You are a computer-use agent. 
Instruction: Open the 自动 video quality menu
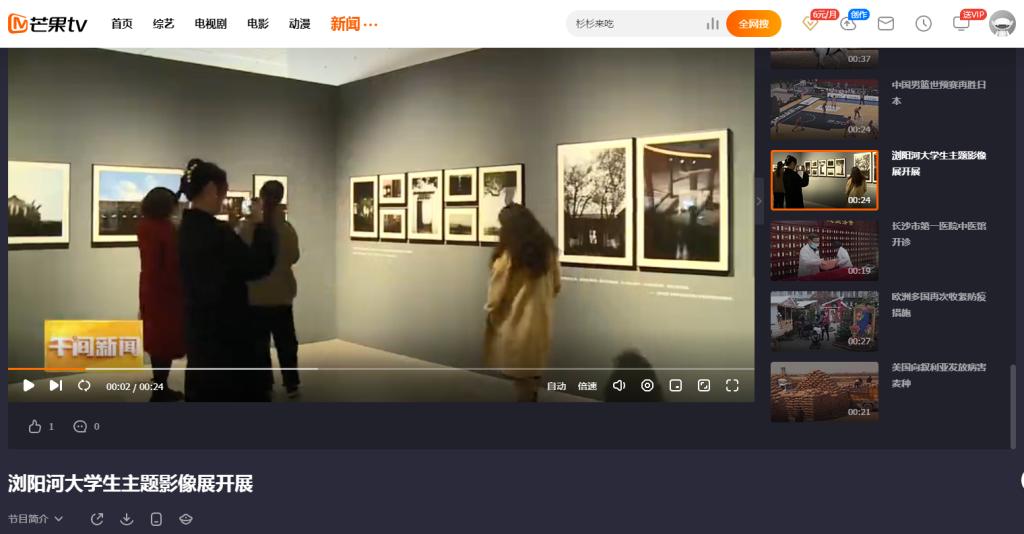(x=556, y=386)
